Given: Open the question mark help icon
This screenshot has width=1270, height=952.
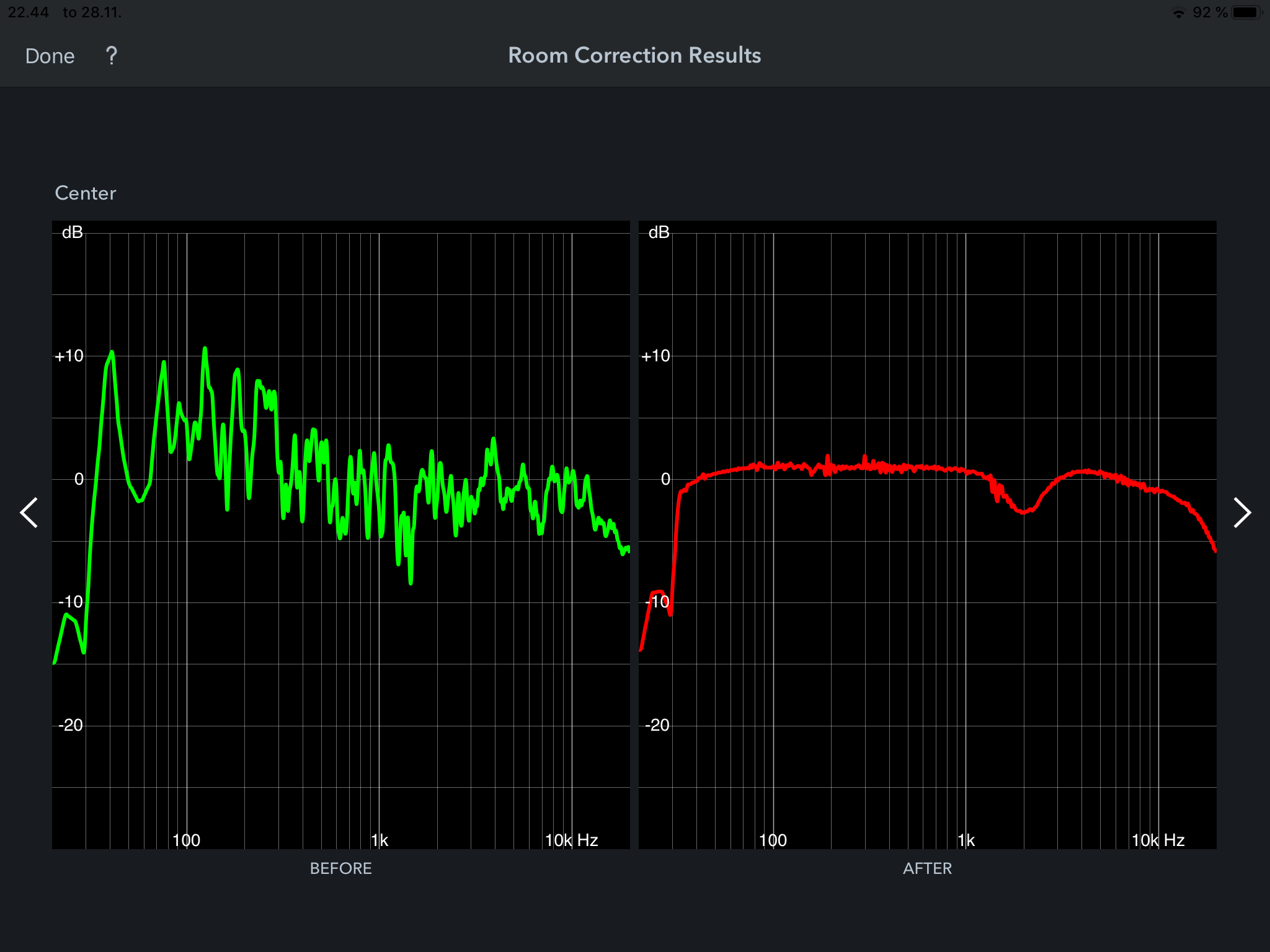Looking at the screenshot, I should [x=112, y=56].
